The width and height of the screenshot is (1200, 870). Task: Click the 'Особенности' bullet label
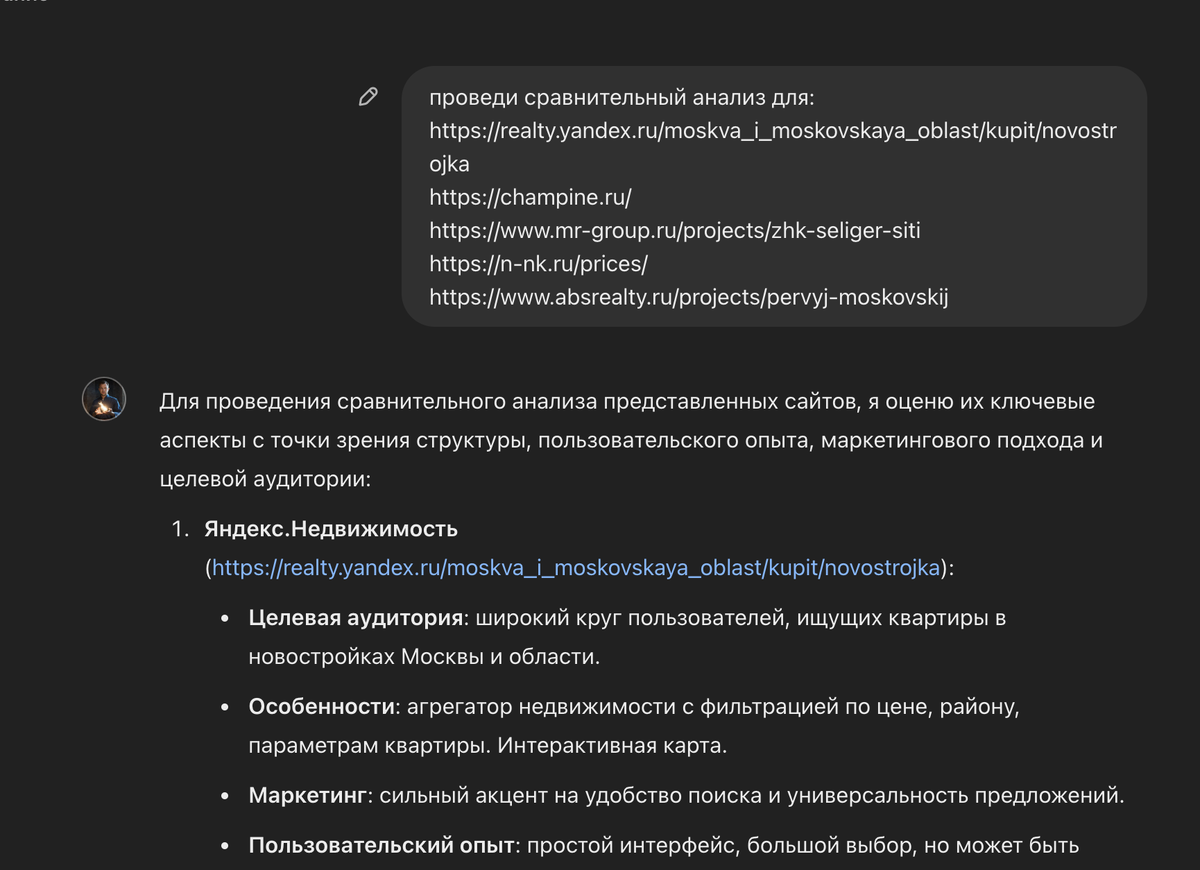coord(322,706)
